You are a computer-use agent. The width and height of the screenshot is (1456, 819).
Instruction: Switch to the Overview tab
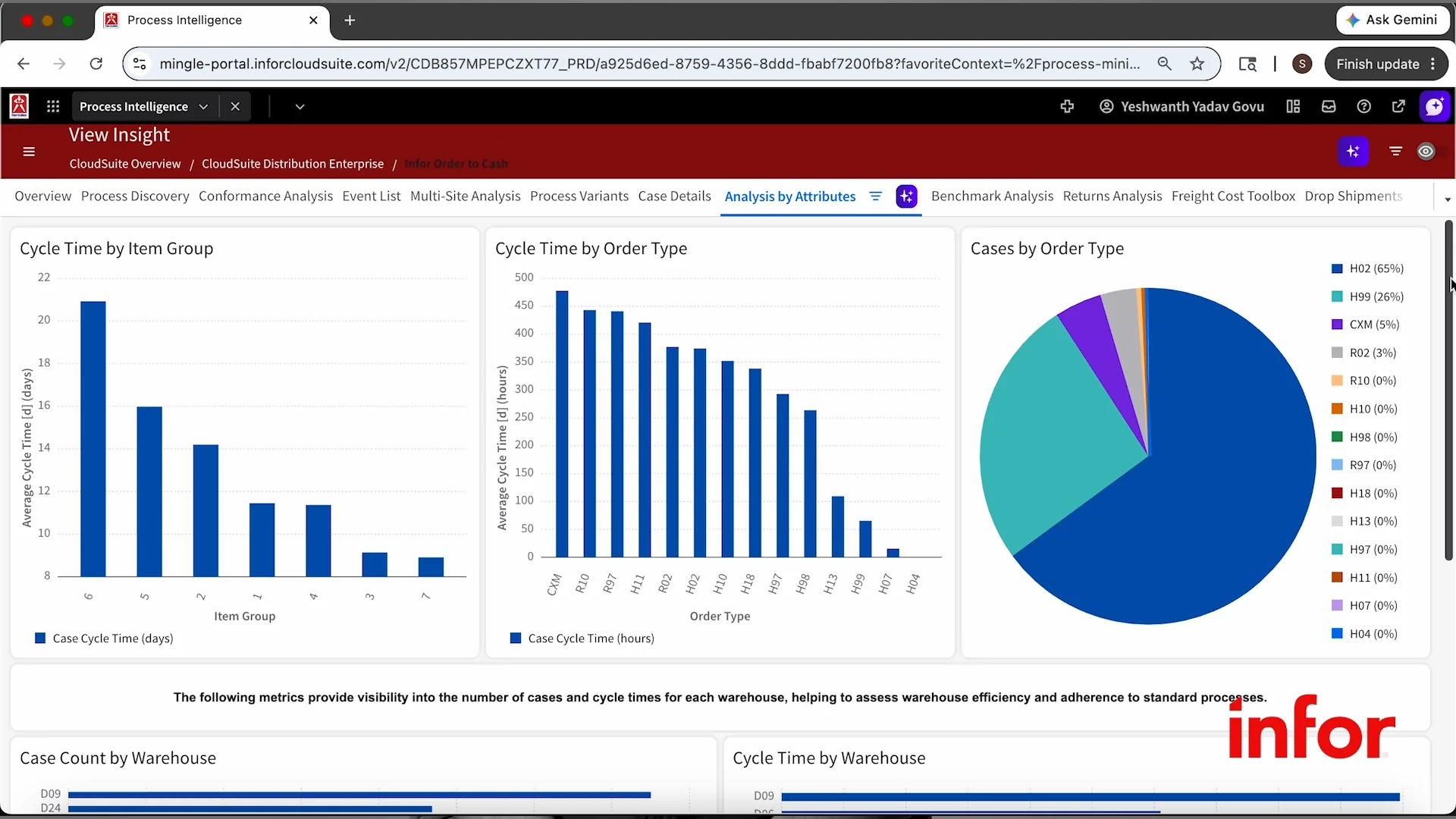click(42, 196)
